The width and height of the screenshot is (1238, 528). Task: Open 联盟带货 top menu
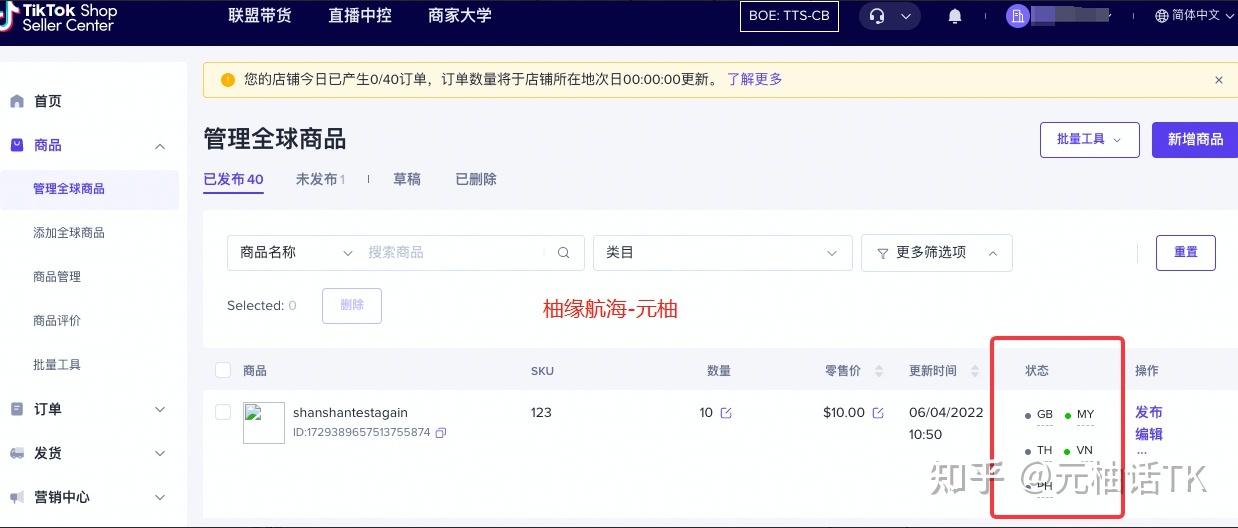(x=259, y=16)
